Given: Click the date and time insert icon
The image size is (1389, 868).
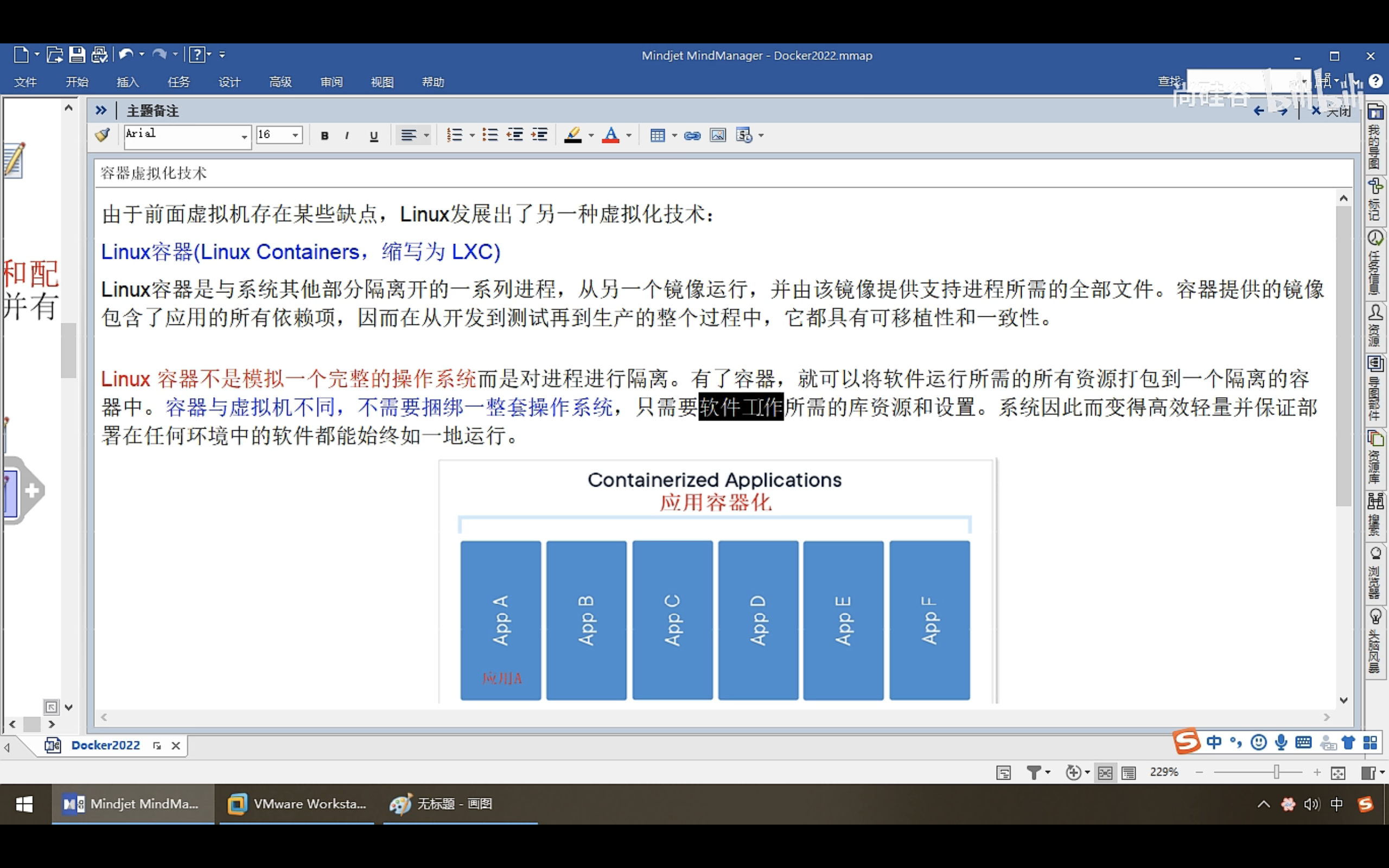Looking at the screenshot, I should click(x=744, y=136).
